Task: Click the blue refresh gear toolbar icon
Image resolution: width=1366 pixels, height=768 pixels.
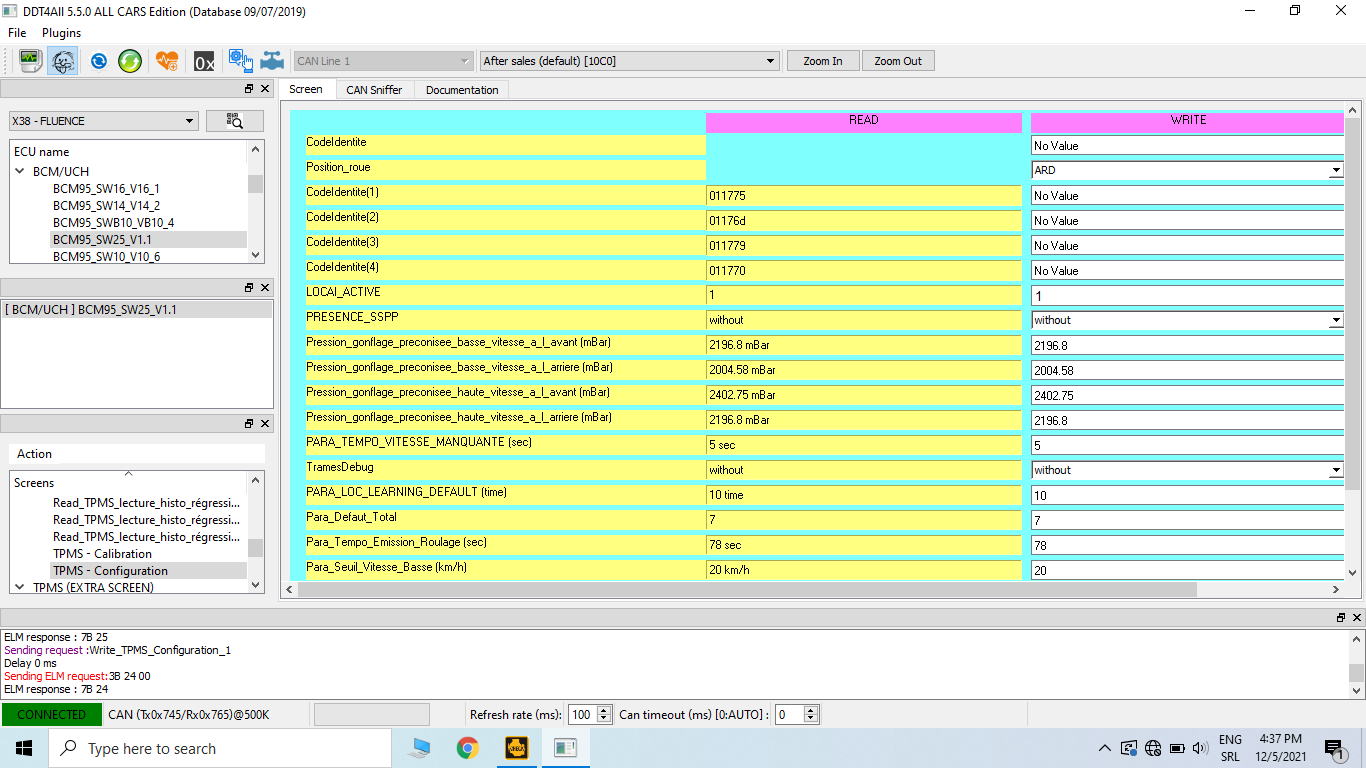Action: click(98, 61)
